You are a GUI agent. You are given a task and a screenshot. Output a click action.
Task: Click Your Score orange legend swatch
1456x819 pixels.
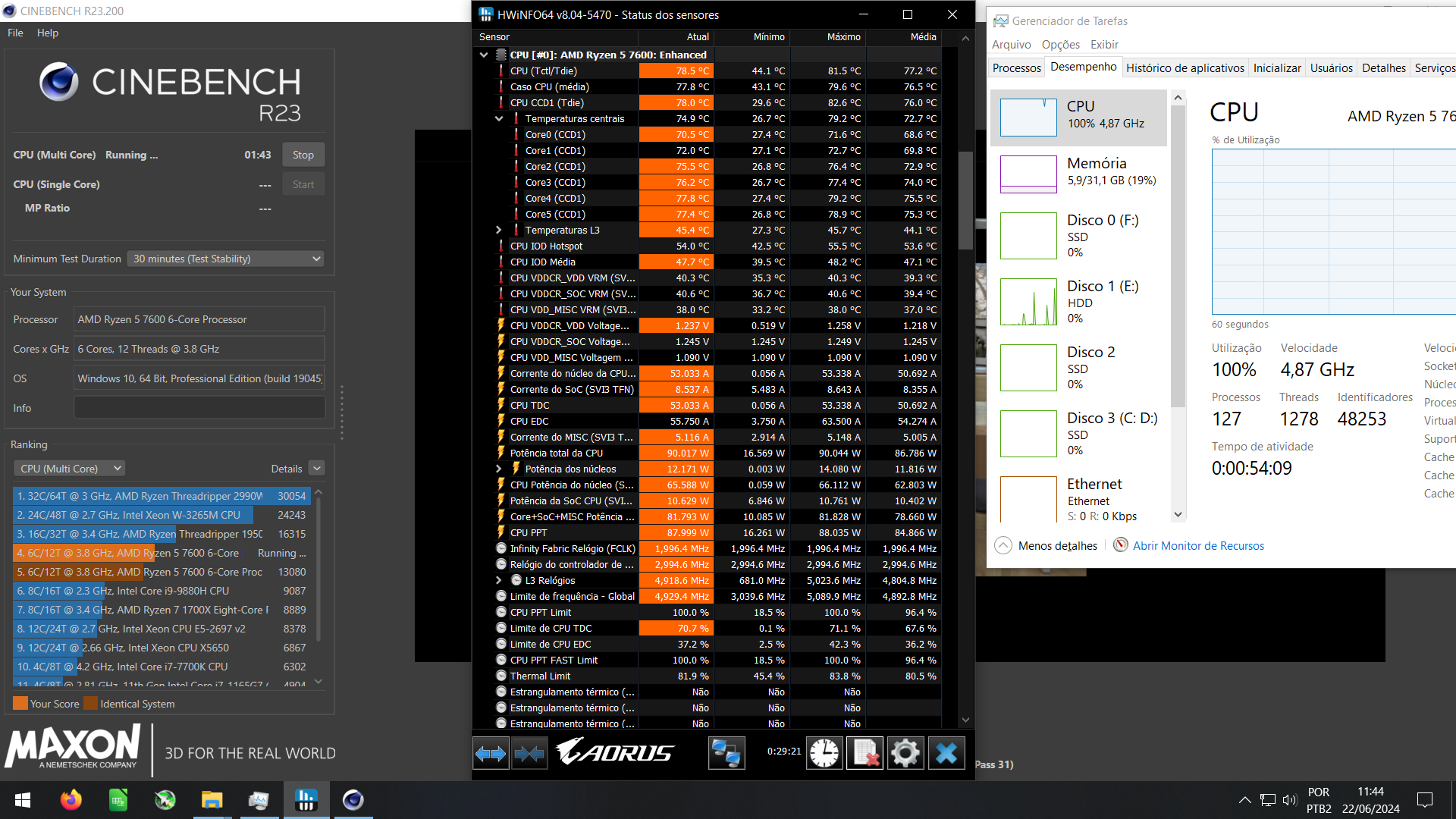(20, 703)
